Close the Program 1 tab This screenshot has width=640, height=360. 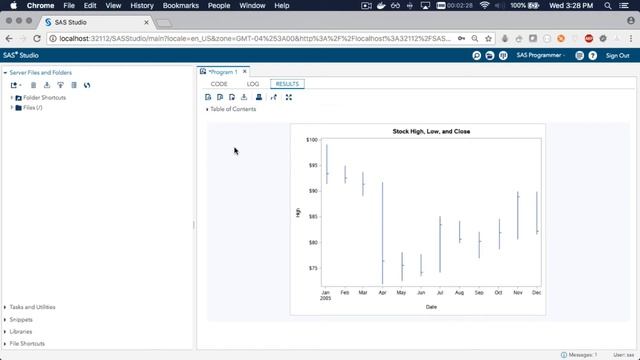tap(244, 71)
